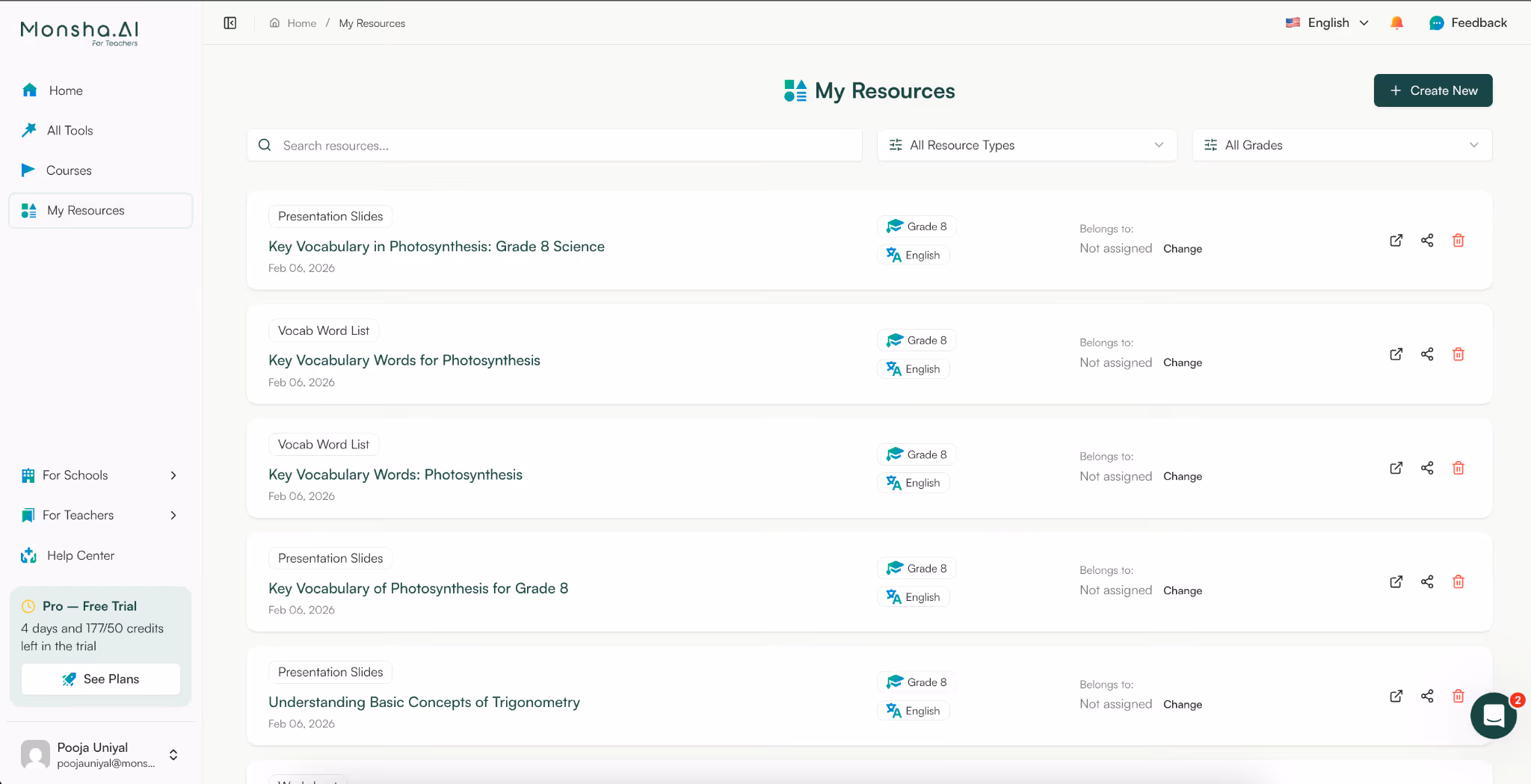1531x784 pixels.
Task: Open the English language selector menu
Action: pos(1328,22)
